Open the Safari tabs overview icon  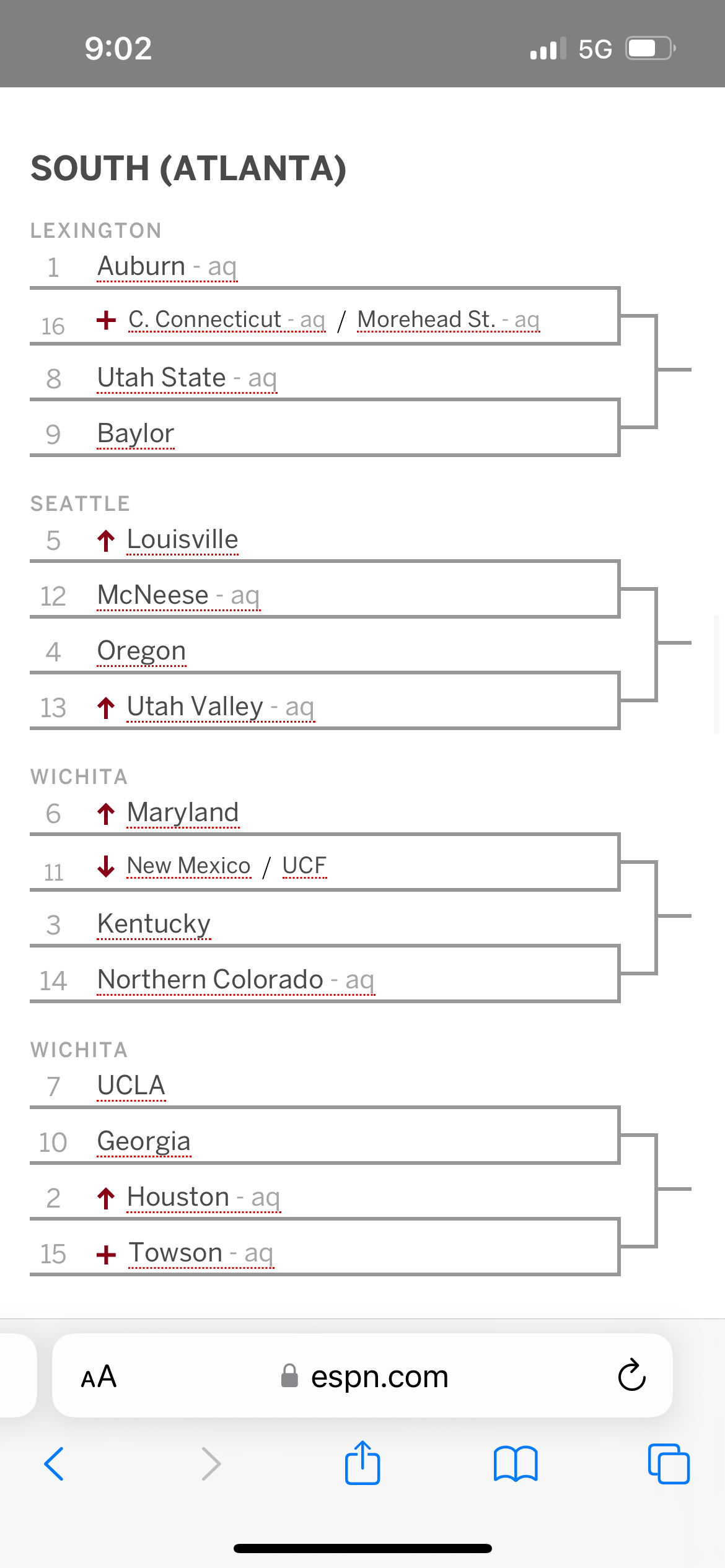pos(668,1464)
